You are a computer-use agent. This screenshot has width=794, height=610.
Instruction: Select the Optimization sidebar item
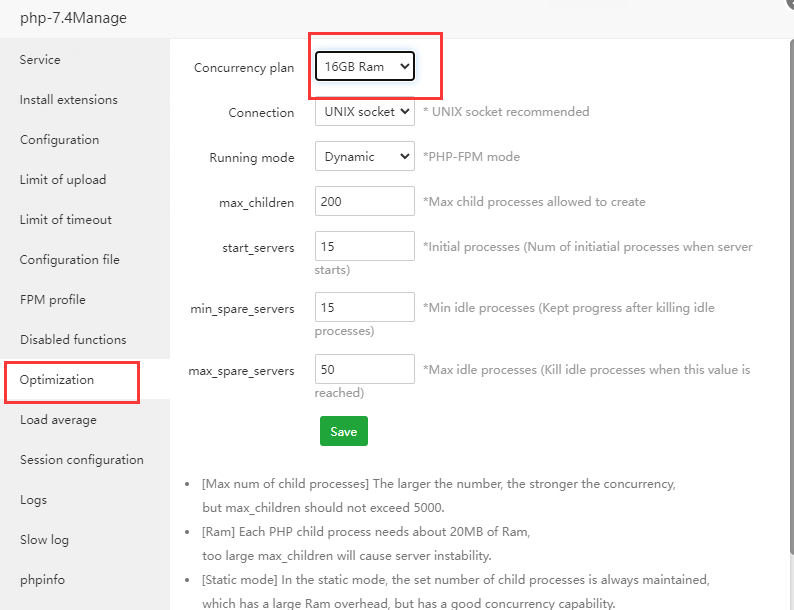57,380
